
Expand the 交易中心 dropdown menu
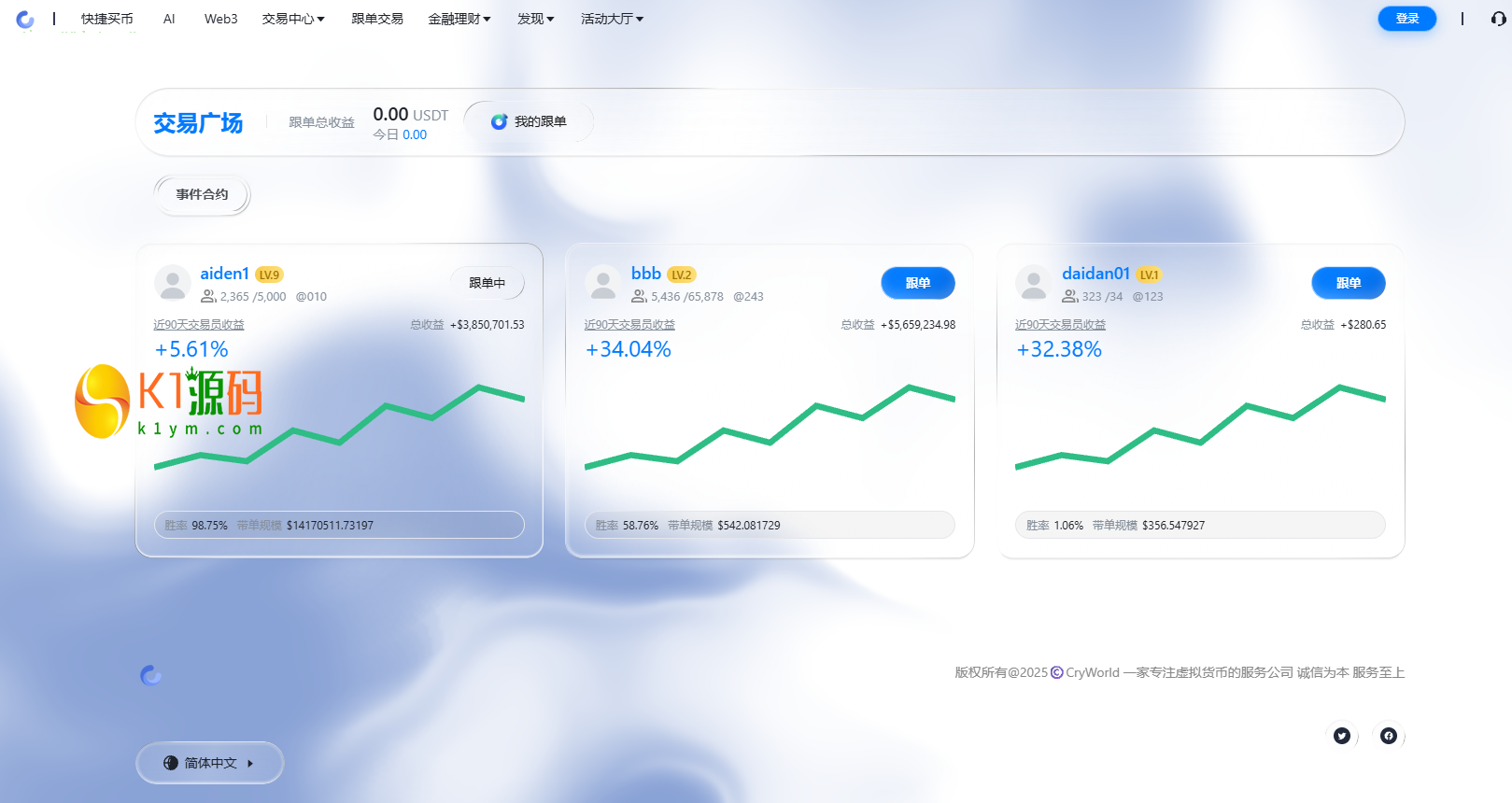(x=293, y=19)
